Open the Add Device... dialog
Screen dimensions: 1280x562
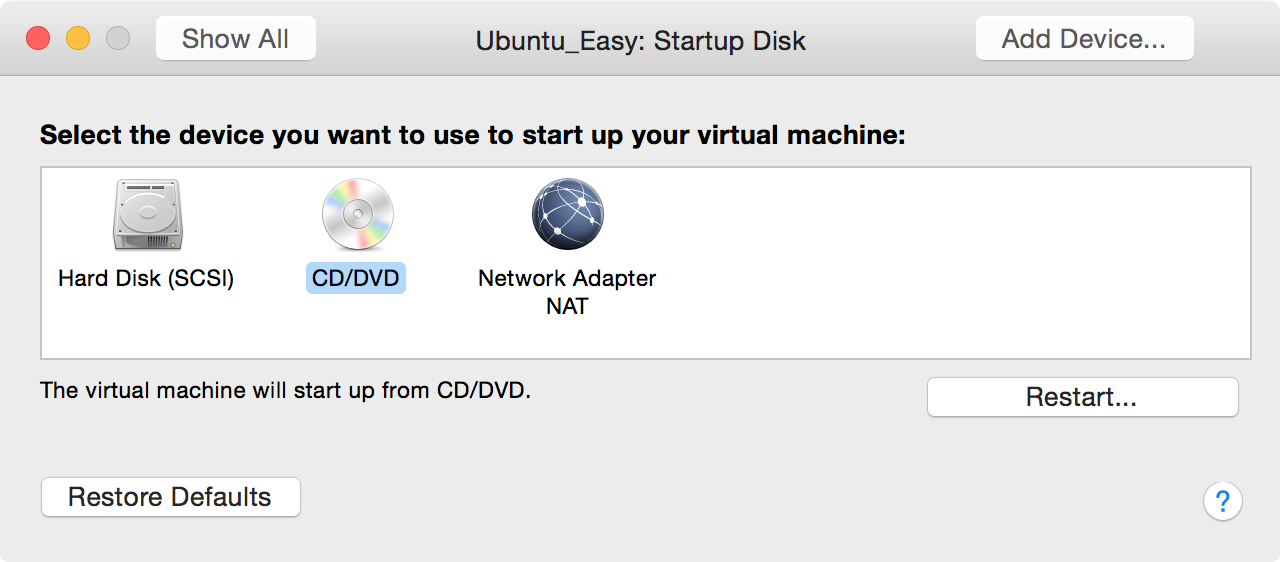point(1084,38)
